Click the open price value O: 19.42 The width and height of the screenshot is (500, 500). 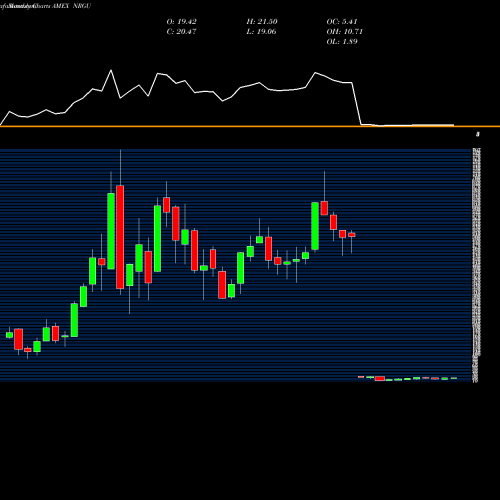[181, 22]
